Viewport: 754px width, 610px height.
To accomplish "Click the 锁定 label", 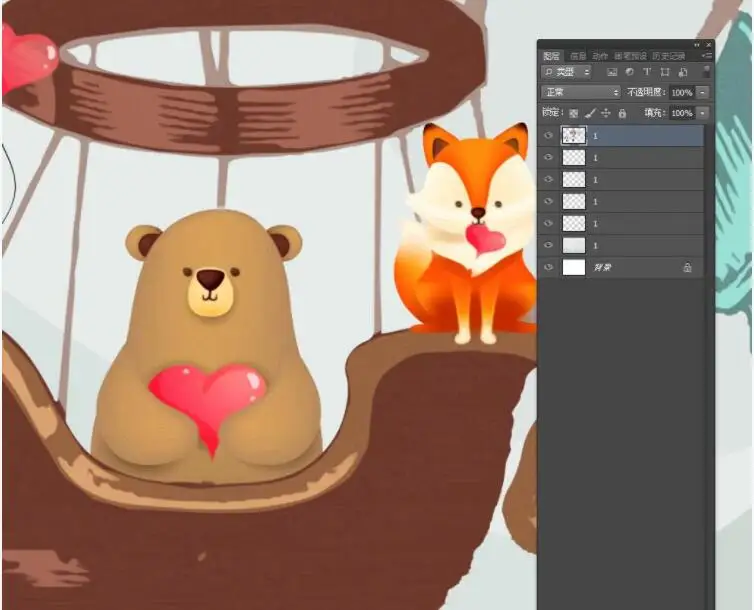I will (x=552, y=113).
